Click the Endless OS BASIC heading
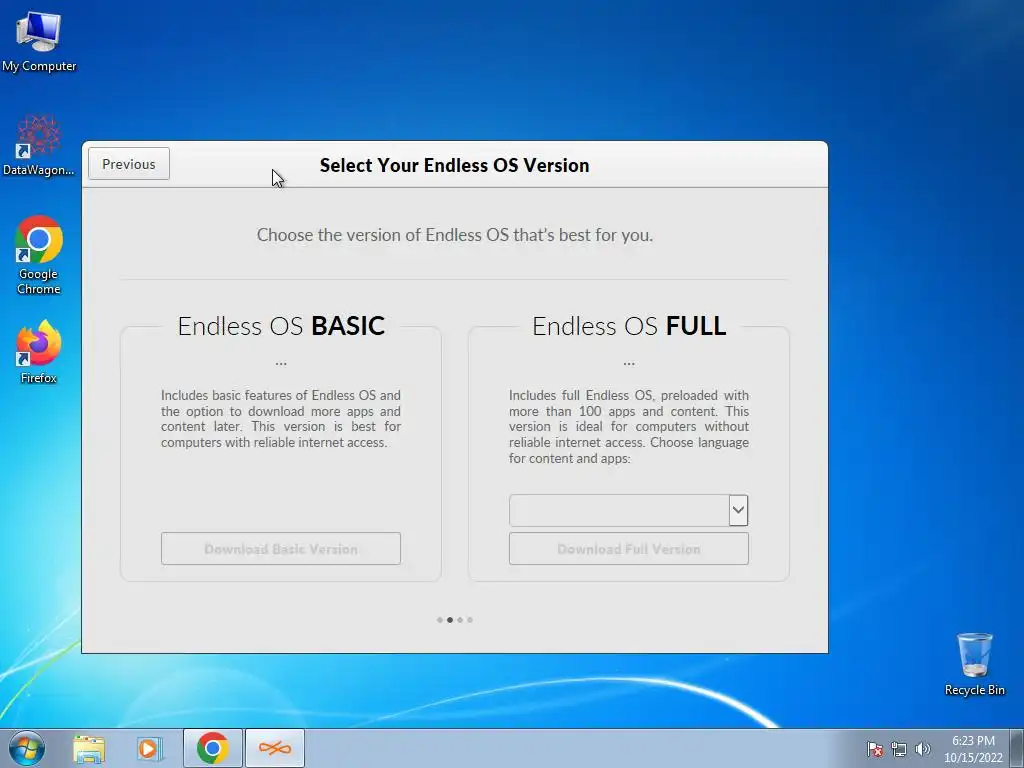 pyautogui.click(x=281, y=326)
